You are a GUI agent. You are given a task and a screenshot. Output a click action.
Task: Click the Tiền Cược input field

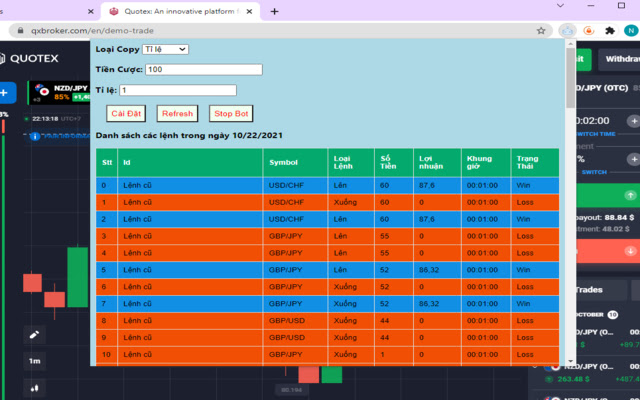pos(204,69)
